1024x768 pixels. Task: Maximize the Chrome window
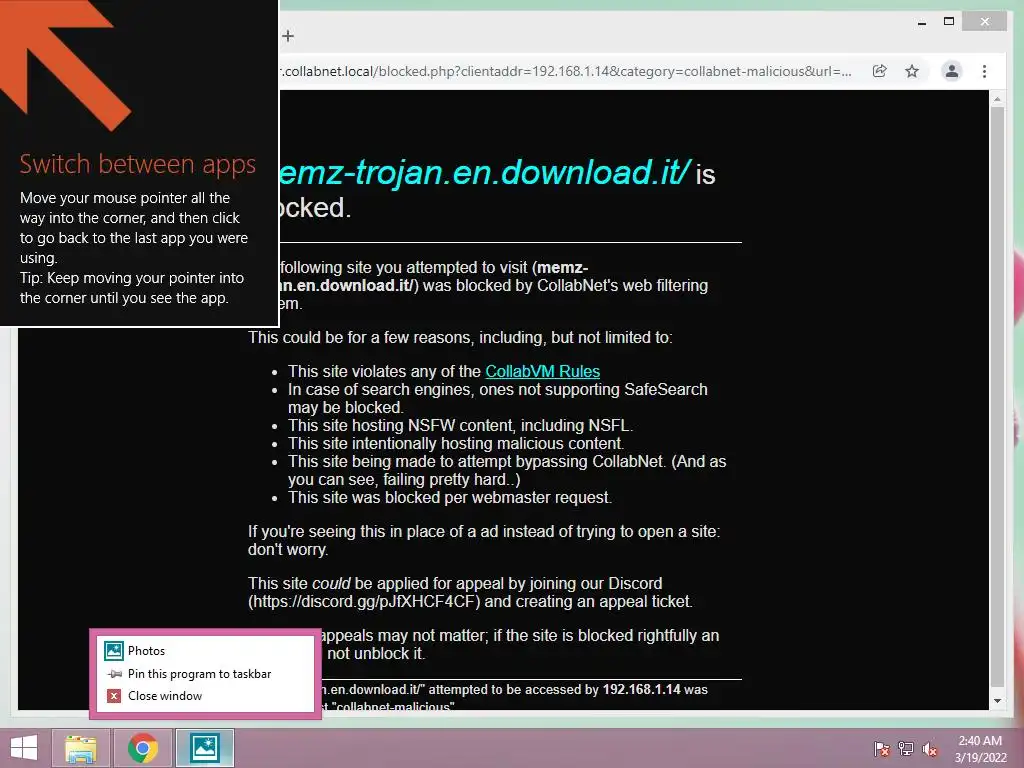coord(950,22)
